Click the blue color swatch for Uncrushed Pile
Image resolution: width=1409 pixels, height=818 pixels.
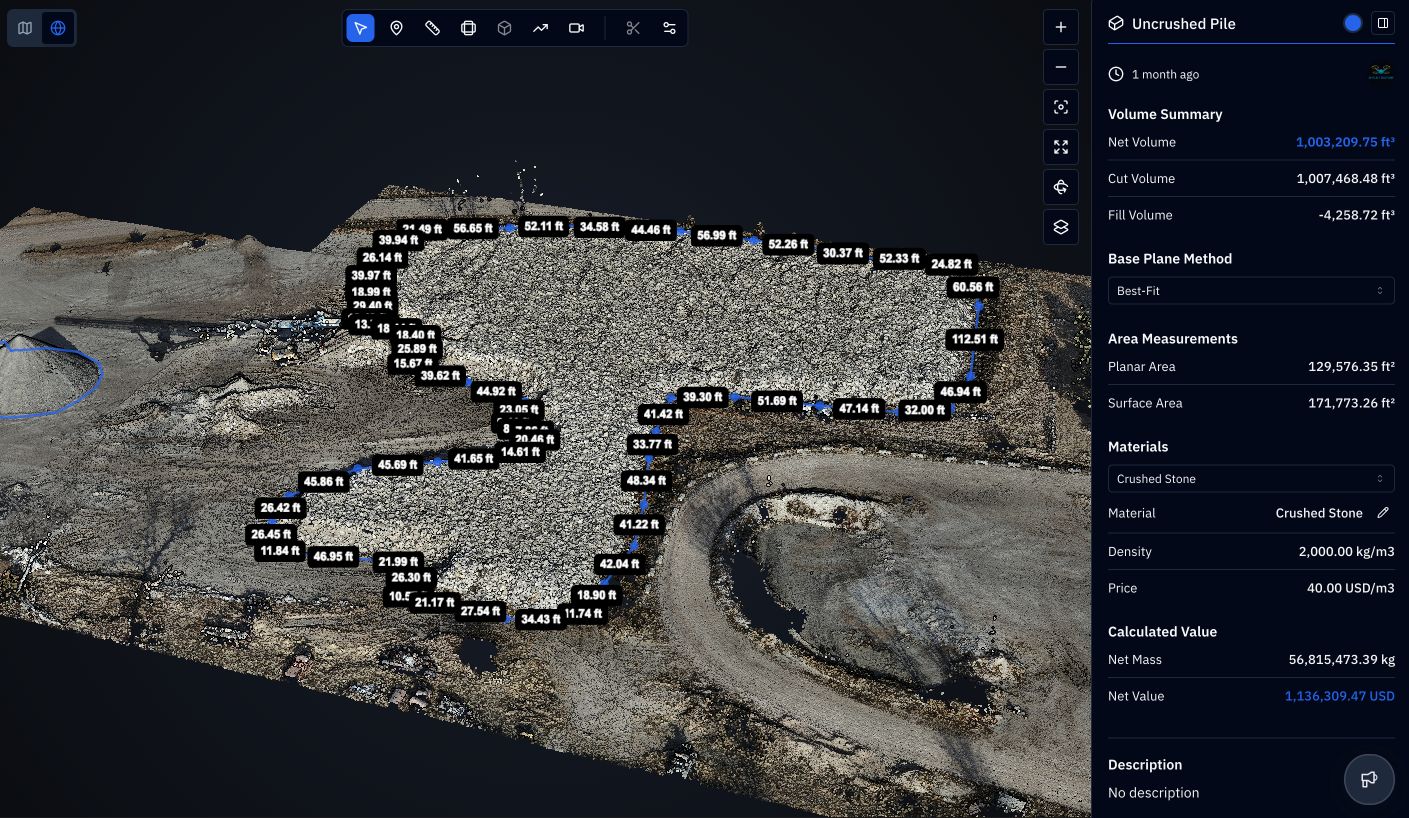(1353, 23)
